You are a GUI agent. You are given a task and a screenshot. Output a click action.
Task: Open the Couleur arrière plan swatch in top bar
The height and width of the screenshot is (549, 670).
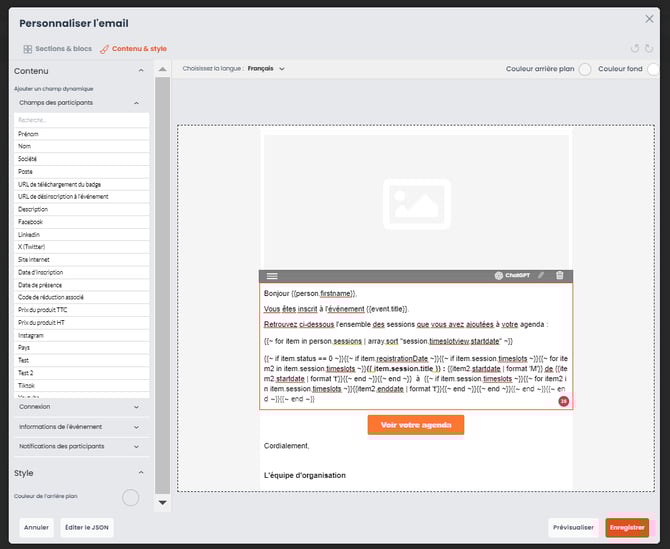coord(585,68)
